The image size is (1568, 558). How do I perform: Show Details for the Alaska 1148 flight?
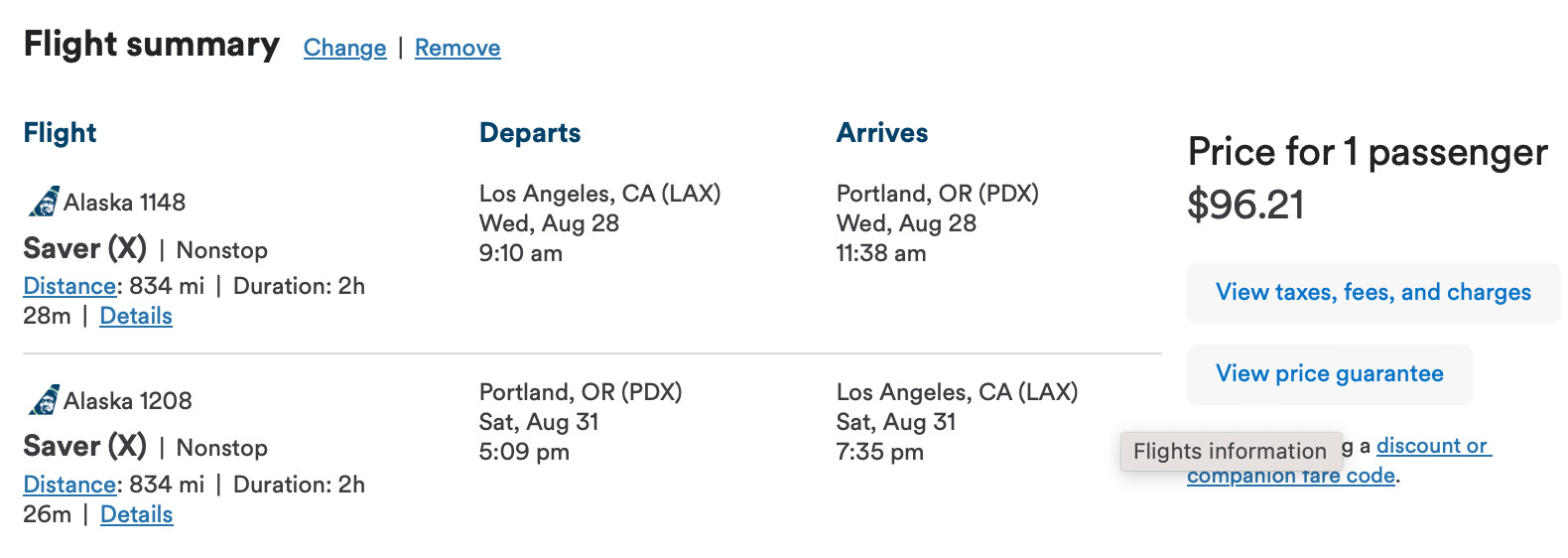pos(136,316)
